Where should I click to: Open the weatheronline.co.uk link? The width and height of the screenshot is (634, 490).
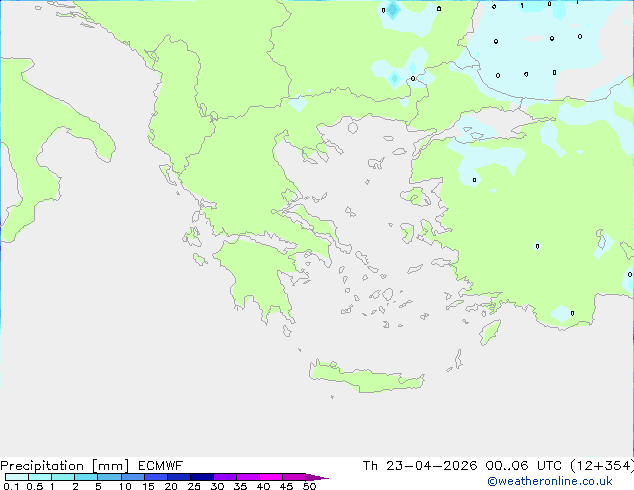click(550, 481)
